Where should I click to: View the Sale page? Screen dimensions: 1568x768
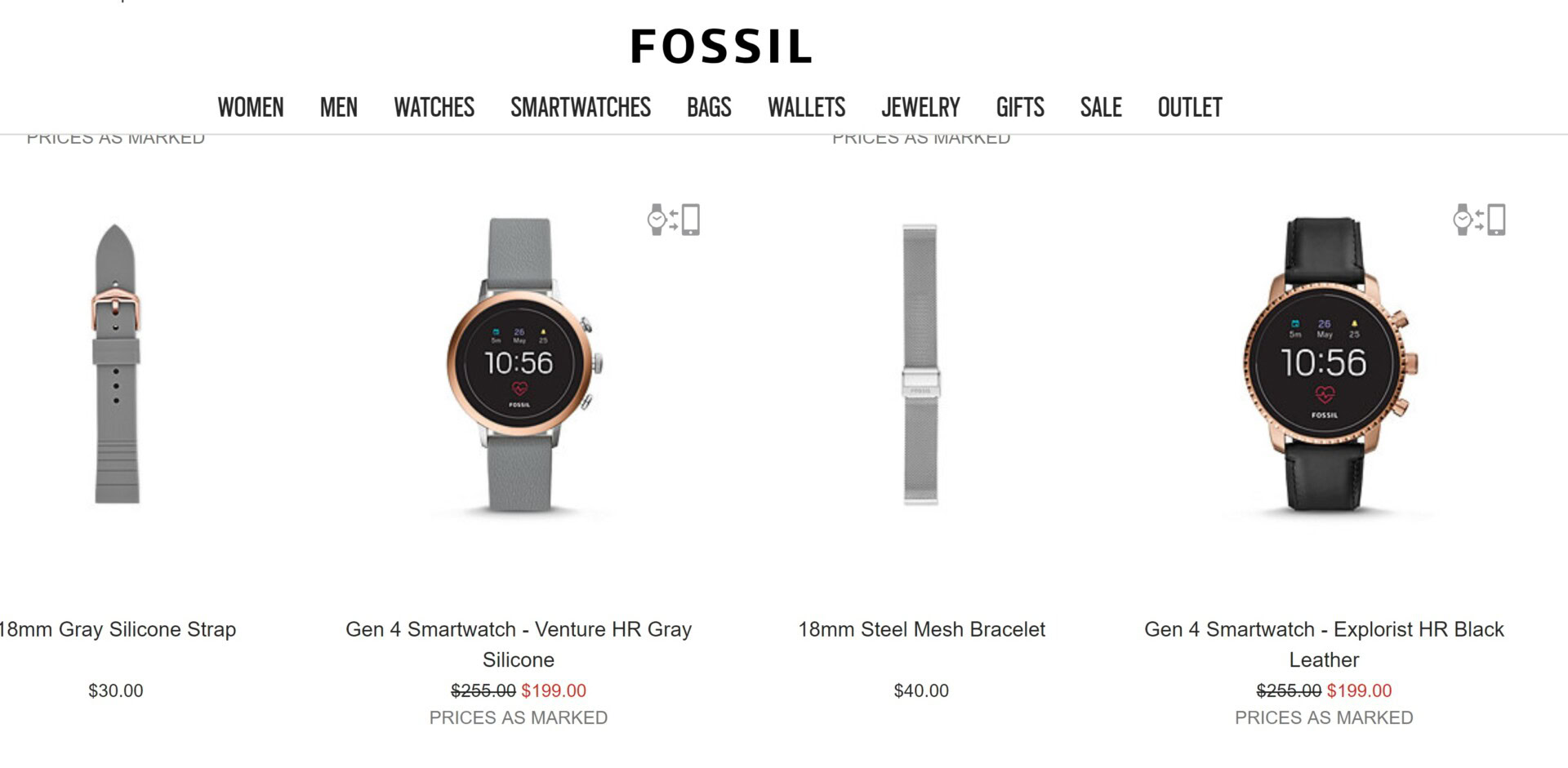coord(1101,107)
